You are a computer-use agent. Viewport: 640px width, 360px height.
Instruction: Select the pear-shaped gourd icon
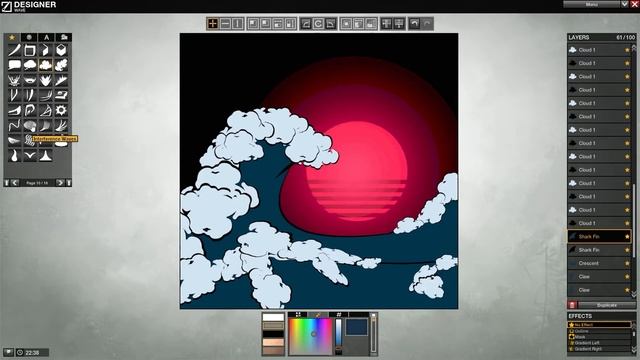click(14, 155)
